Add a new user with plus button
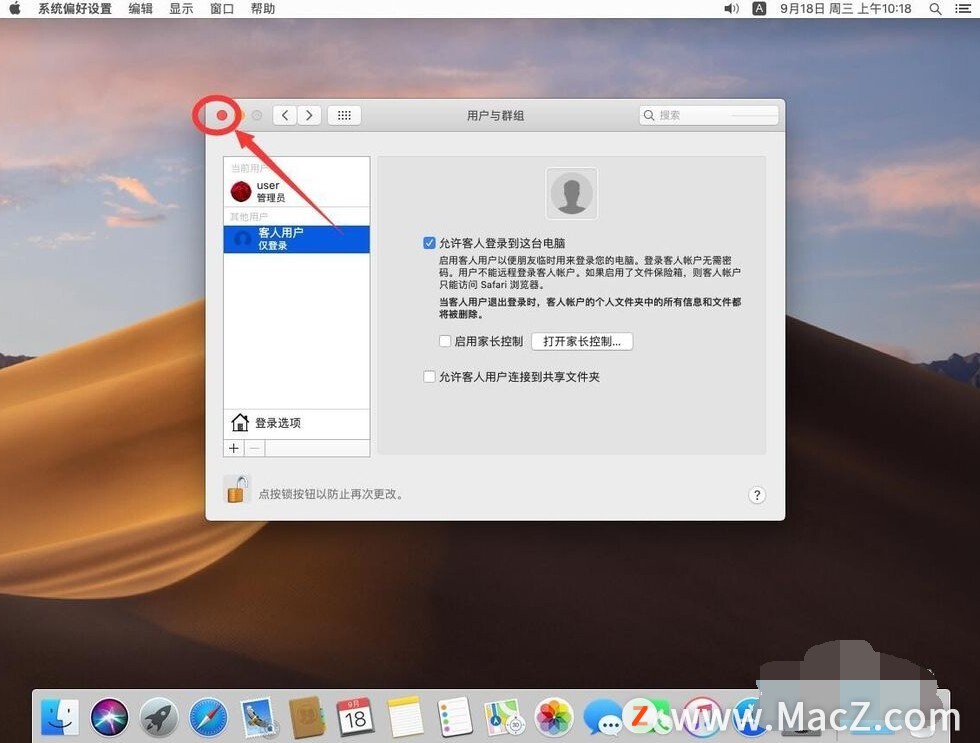 point(234,448)
